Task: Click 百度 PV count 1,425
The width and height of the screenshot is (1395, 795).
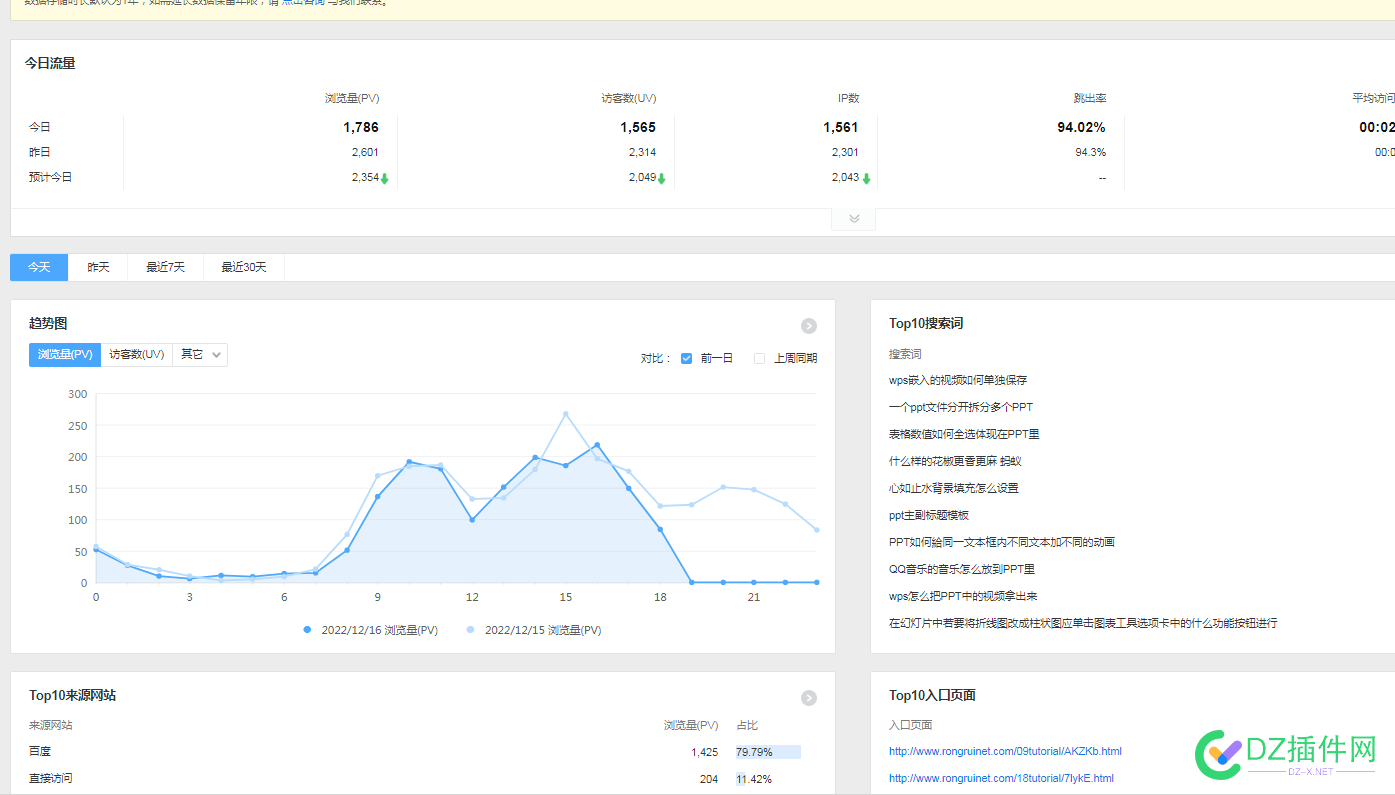Action: (x=704, y=751)
